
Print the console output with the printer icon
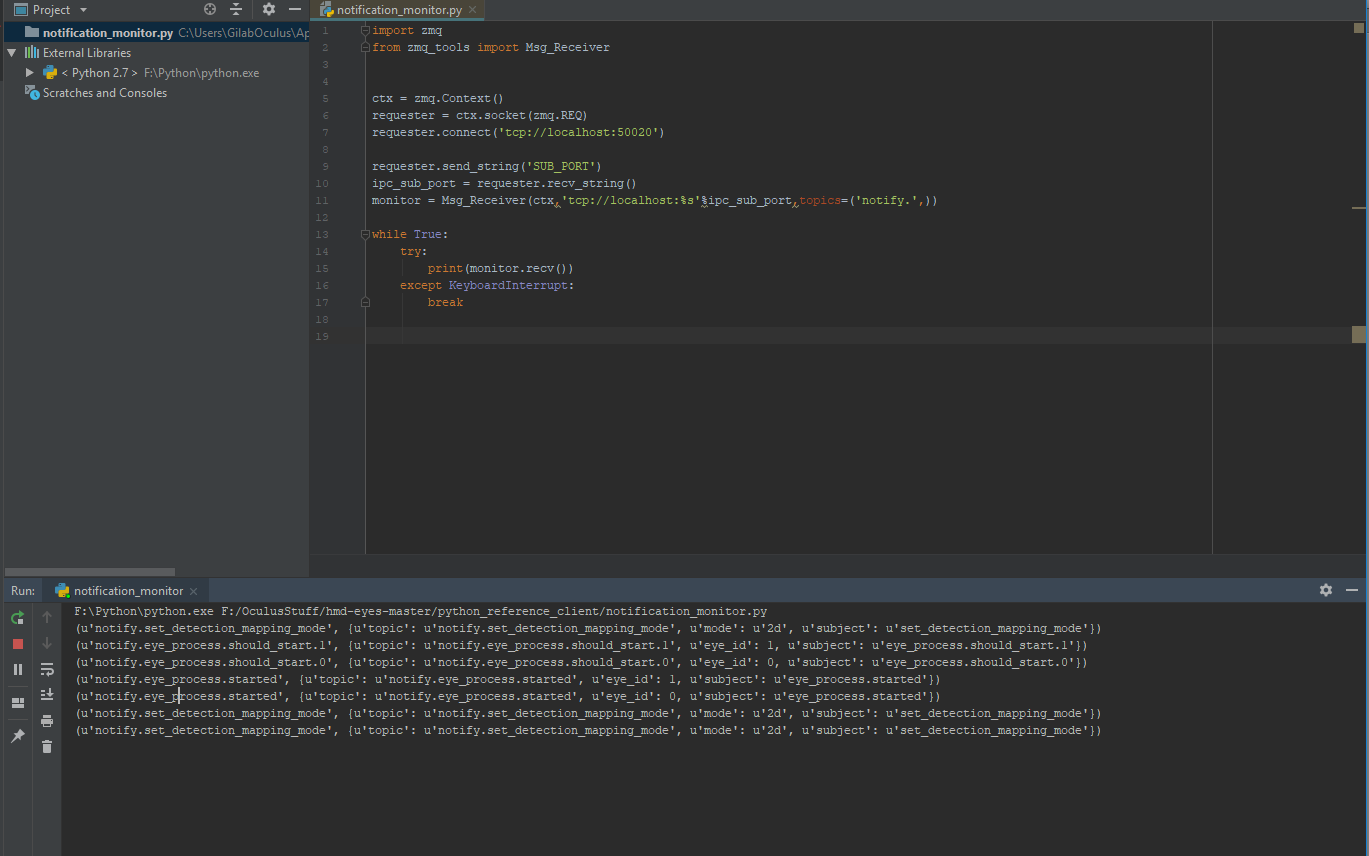[x=46, y=721]
